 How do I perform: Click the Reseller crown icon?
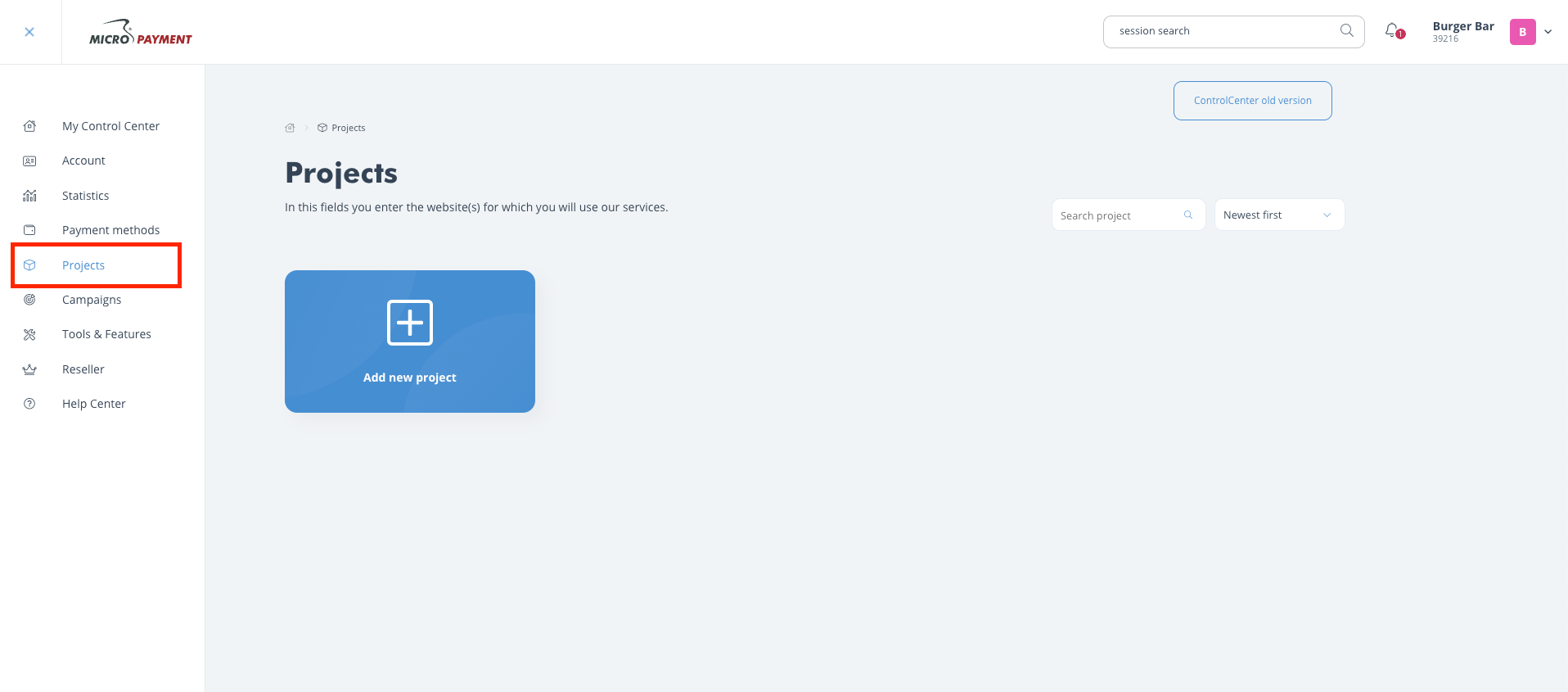(29, 369)
